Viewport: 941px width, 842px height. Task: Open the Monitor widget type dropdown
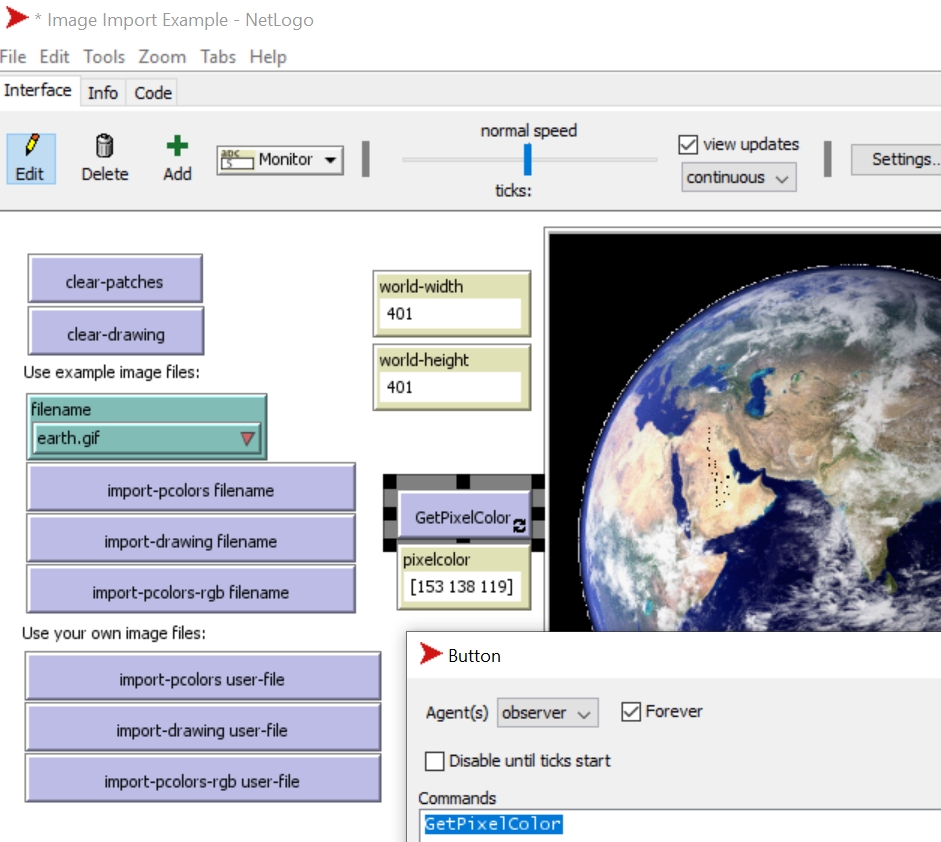280,160
